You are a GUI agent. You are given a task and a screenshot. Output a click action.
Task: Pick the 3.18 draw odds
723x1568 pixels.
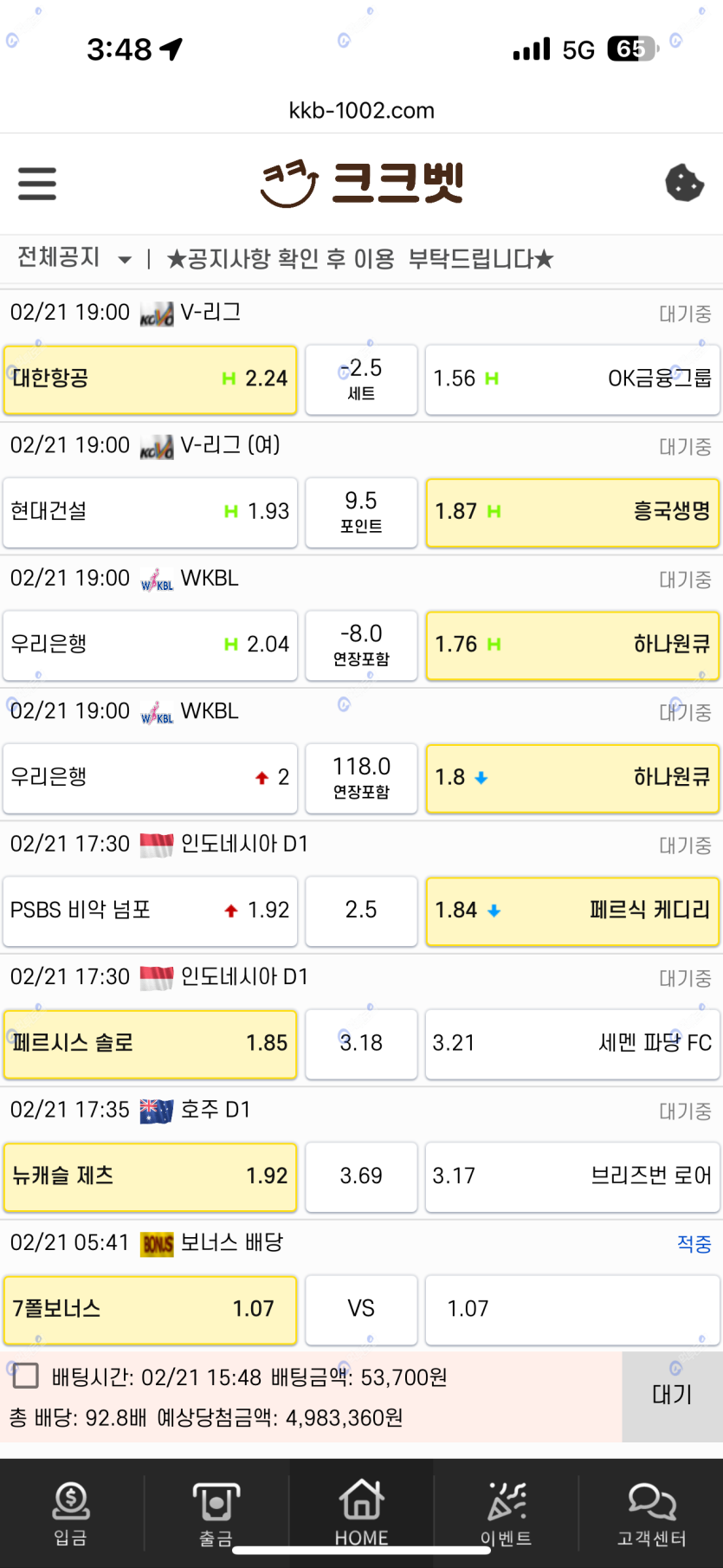point(361,1043)
